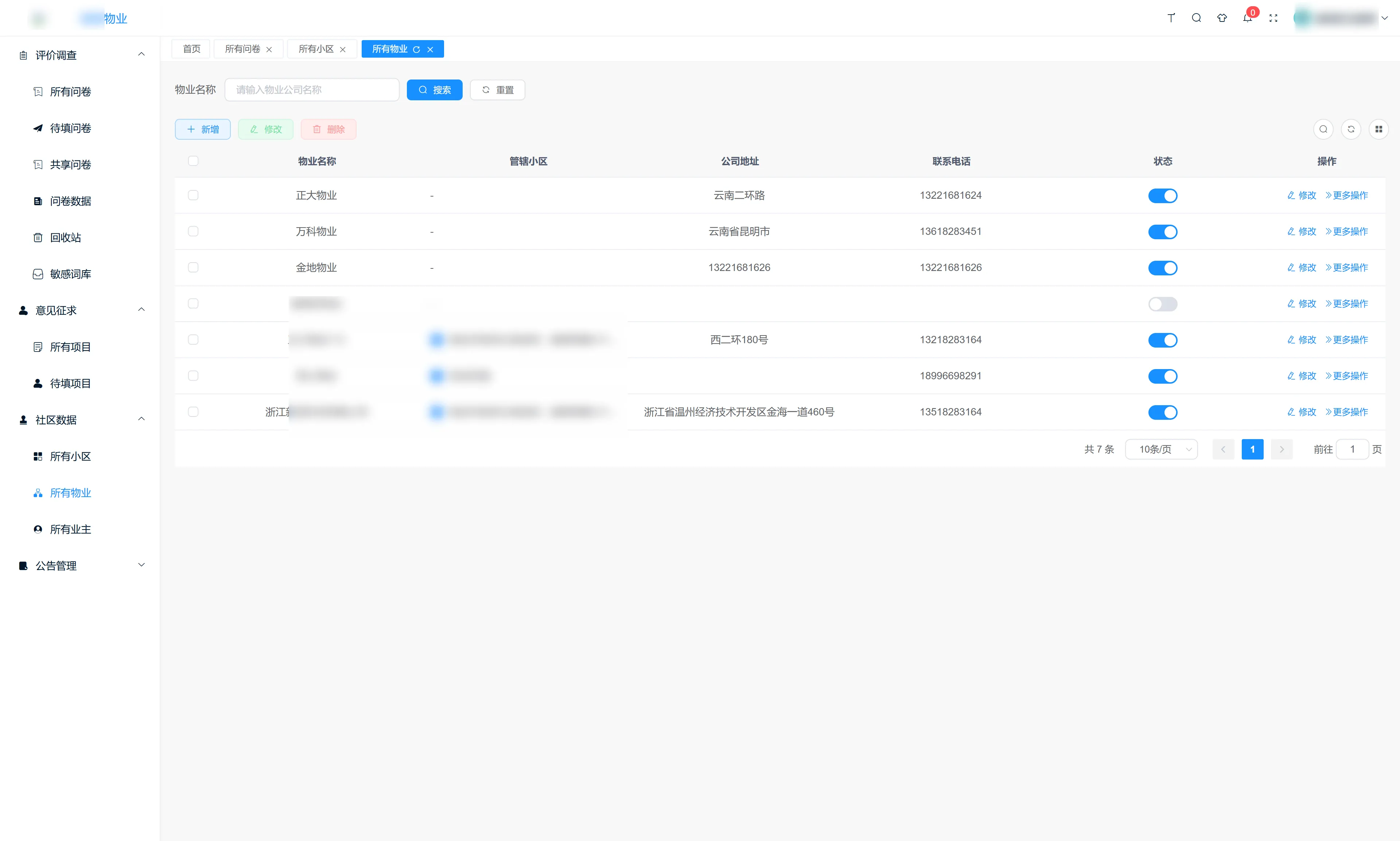This screenshot has width=1400, height=841.
Task: Open the column display grid icon
Action: pos(1378,129)
